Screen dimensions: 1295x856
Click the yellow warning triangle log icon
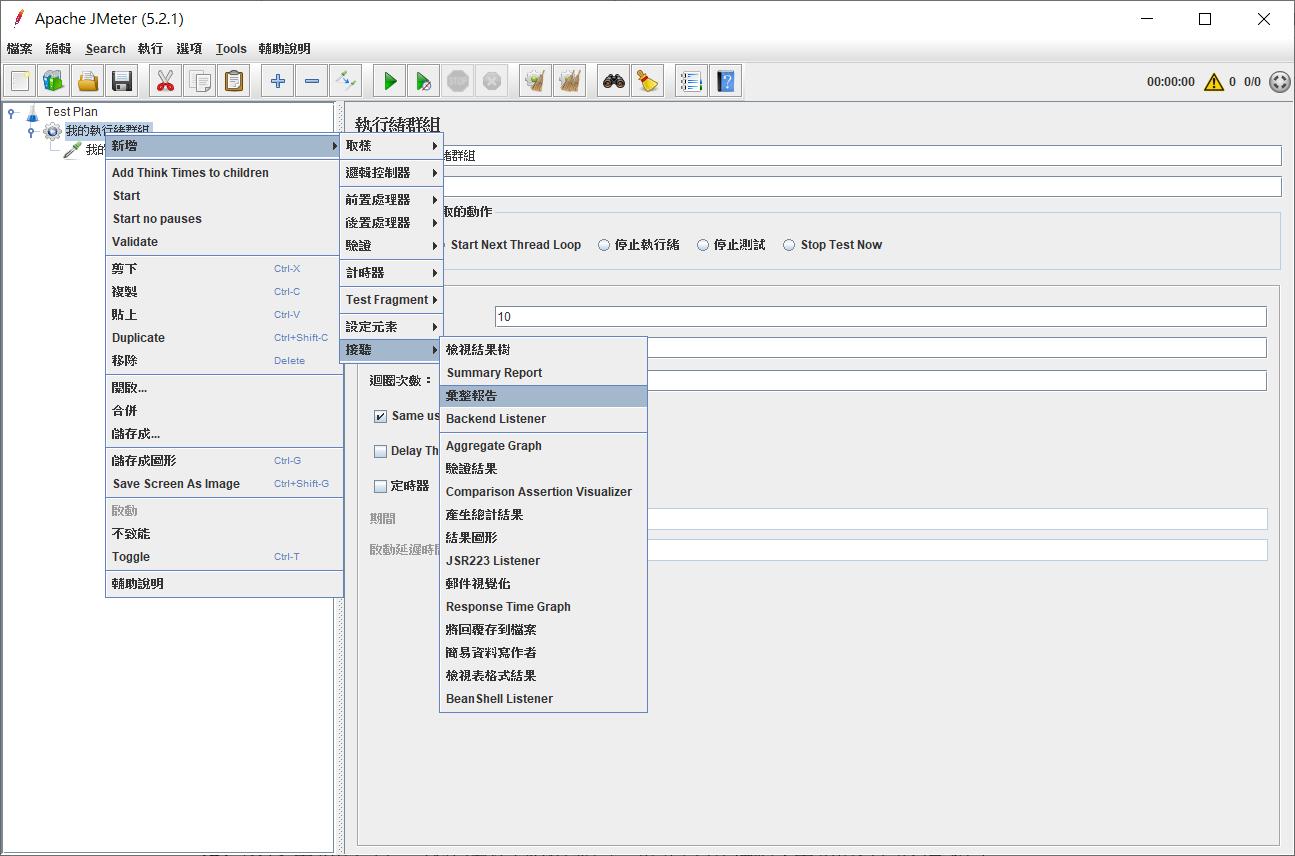pyautogui.click(x=1214, y=82)
